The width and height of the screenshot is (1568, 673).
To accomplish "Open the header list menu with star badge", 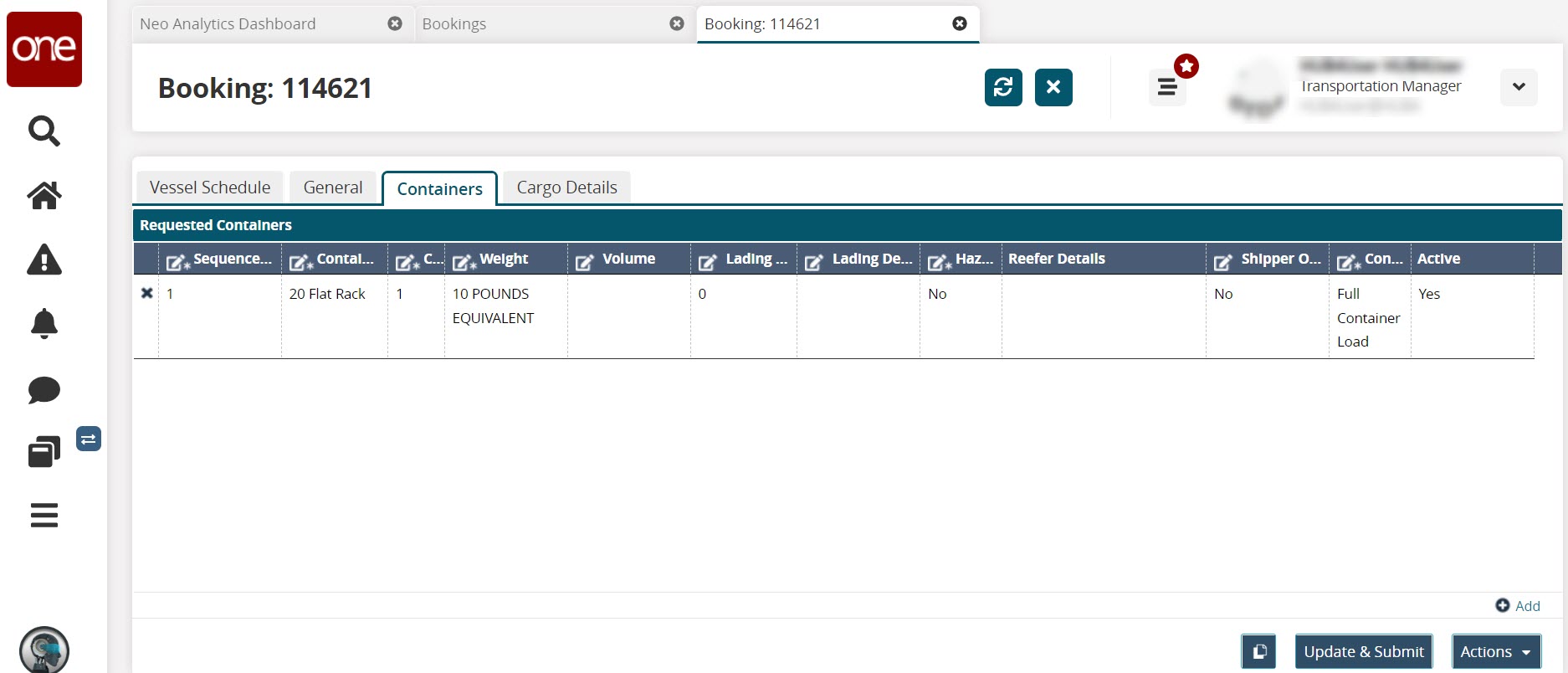I will click(1168, 86).
